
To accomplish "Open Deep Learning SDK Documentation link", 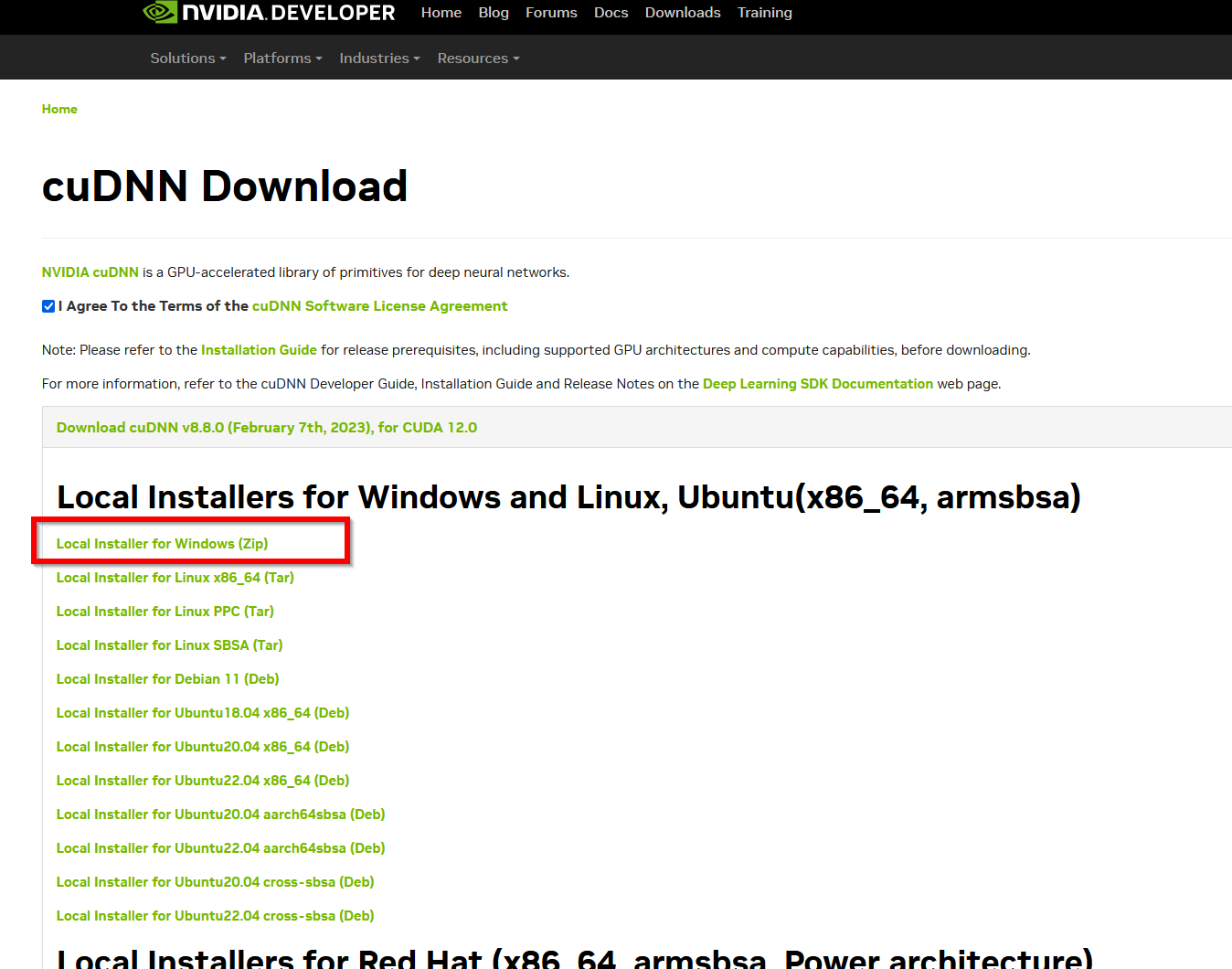I will [818, 384].
